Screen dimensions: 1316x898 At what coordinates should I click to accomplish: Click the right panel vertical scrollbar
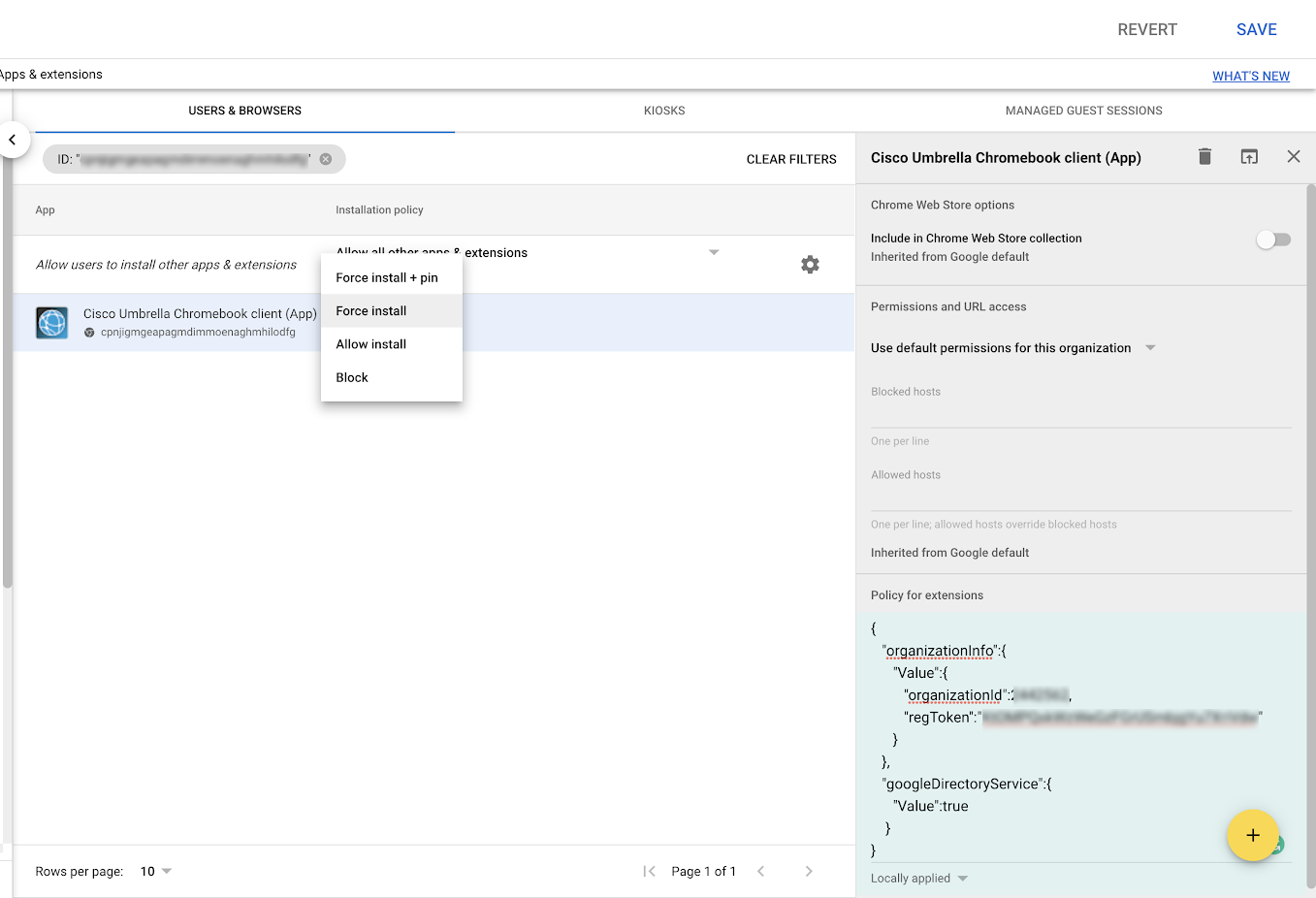tap(1311, 535)
